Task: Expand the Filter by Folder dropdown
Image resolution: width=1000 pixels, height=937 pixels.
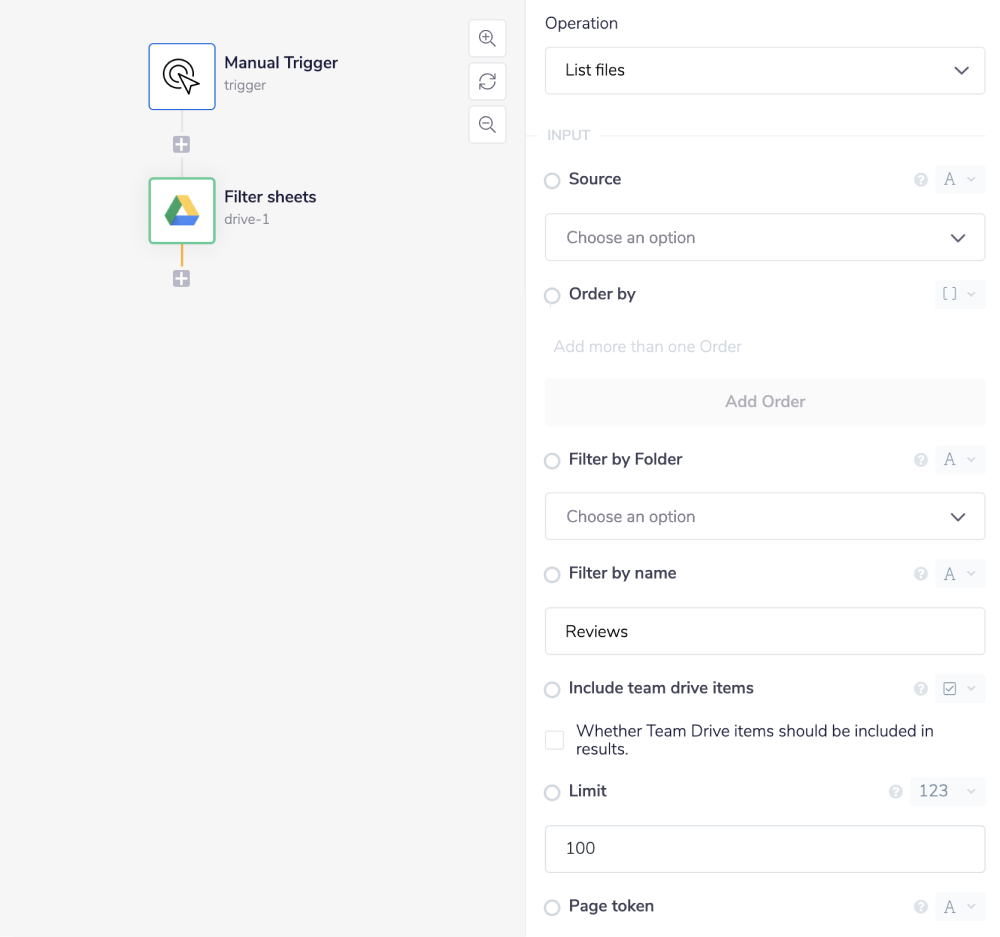Action: pyautogui.click(x=765, y=517)
